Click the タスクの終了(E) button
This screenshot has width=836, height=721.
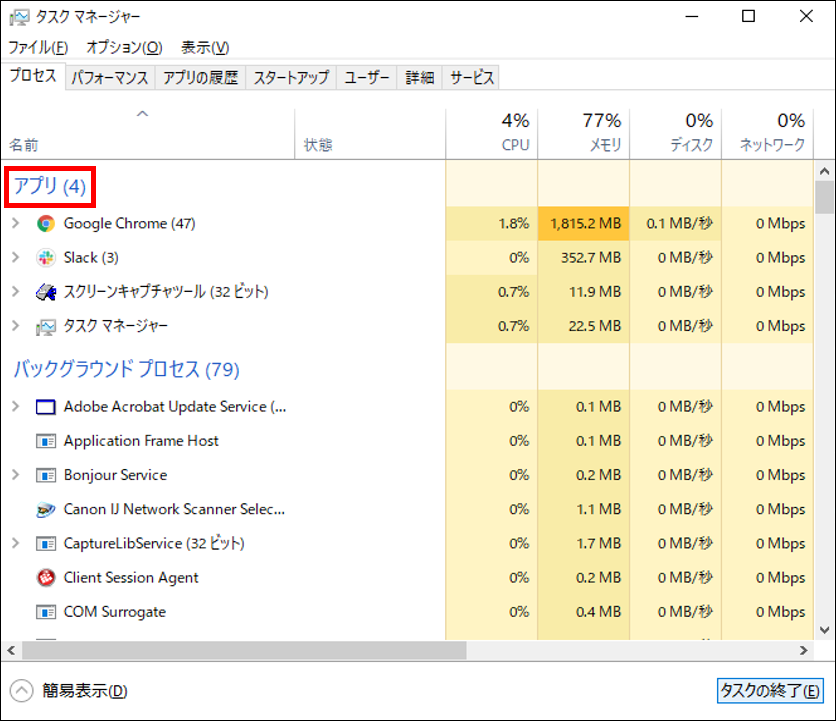(x=770, y=691)
